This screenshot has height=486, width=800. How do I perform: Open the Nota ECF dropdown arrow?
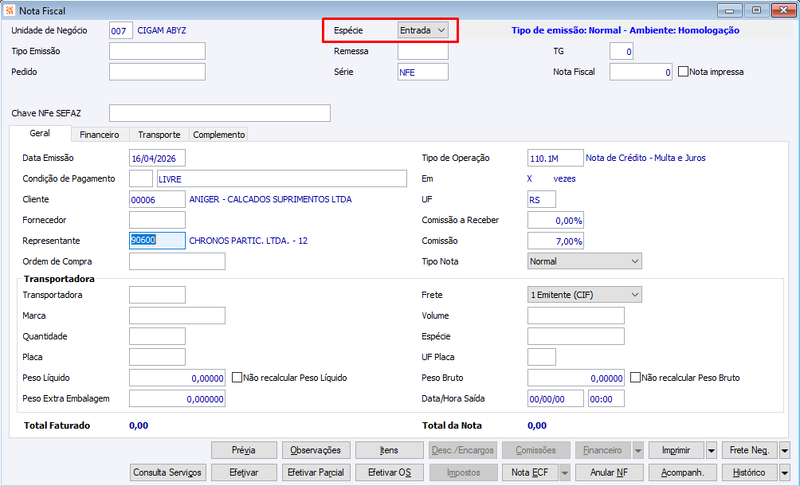click(x=564, y=473)
